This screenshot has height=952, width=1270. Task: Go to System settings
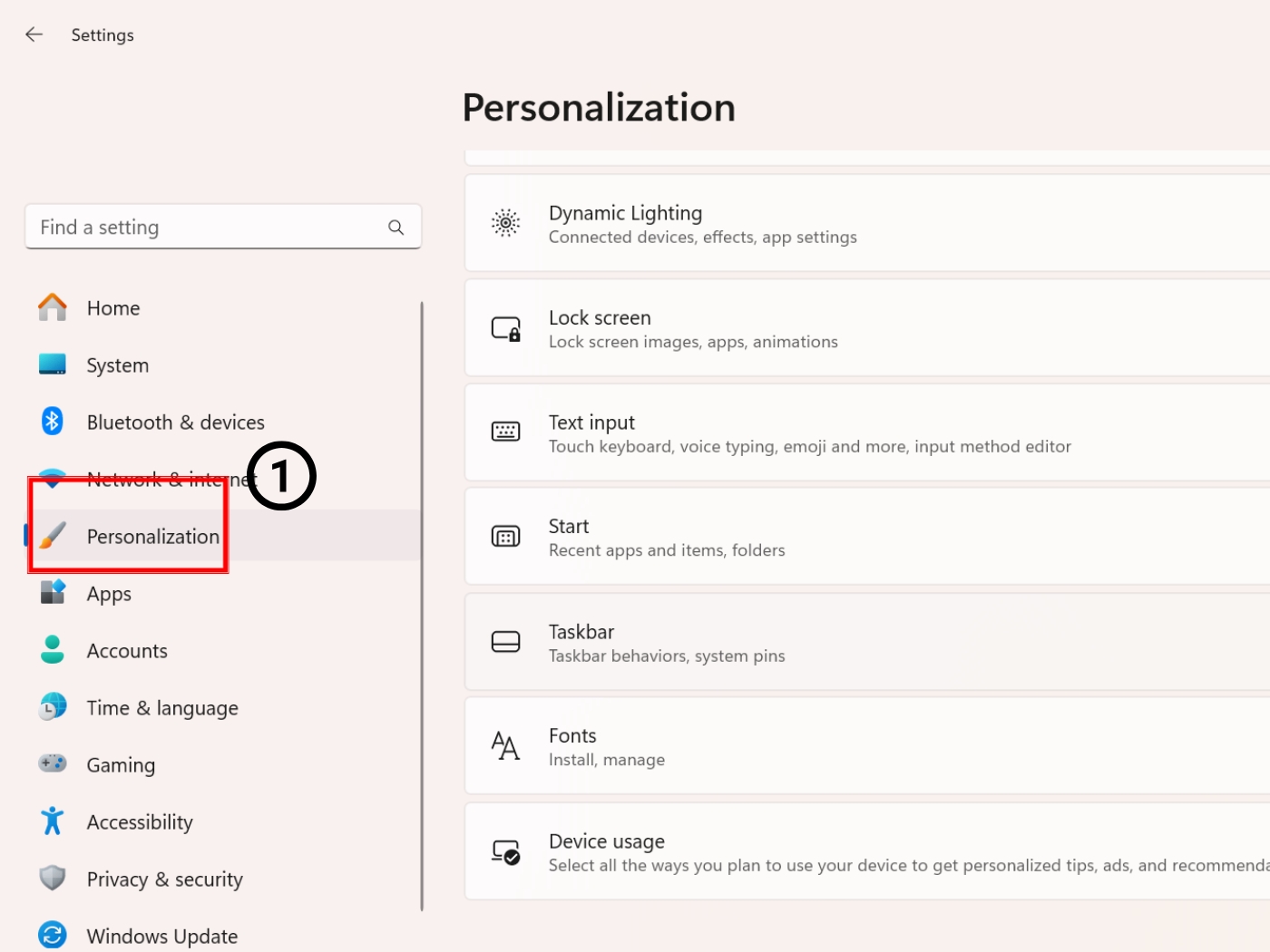click(223, 365)
